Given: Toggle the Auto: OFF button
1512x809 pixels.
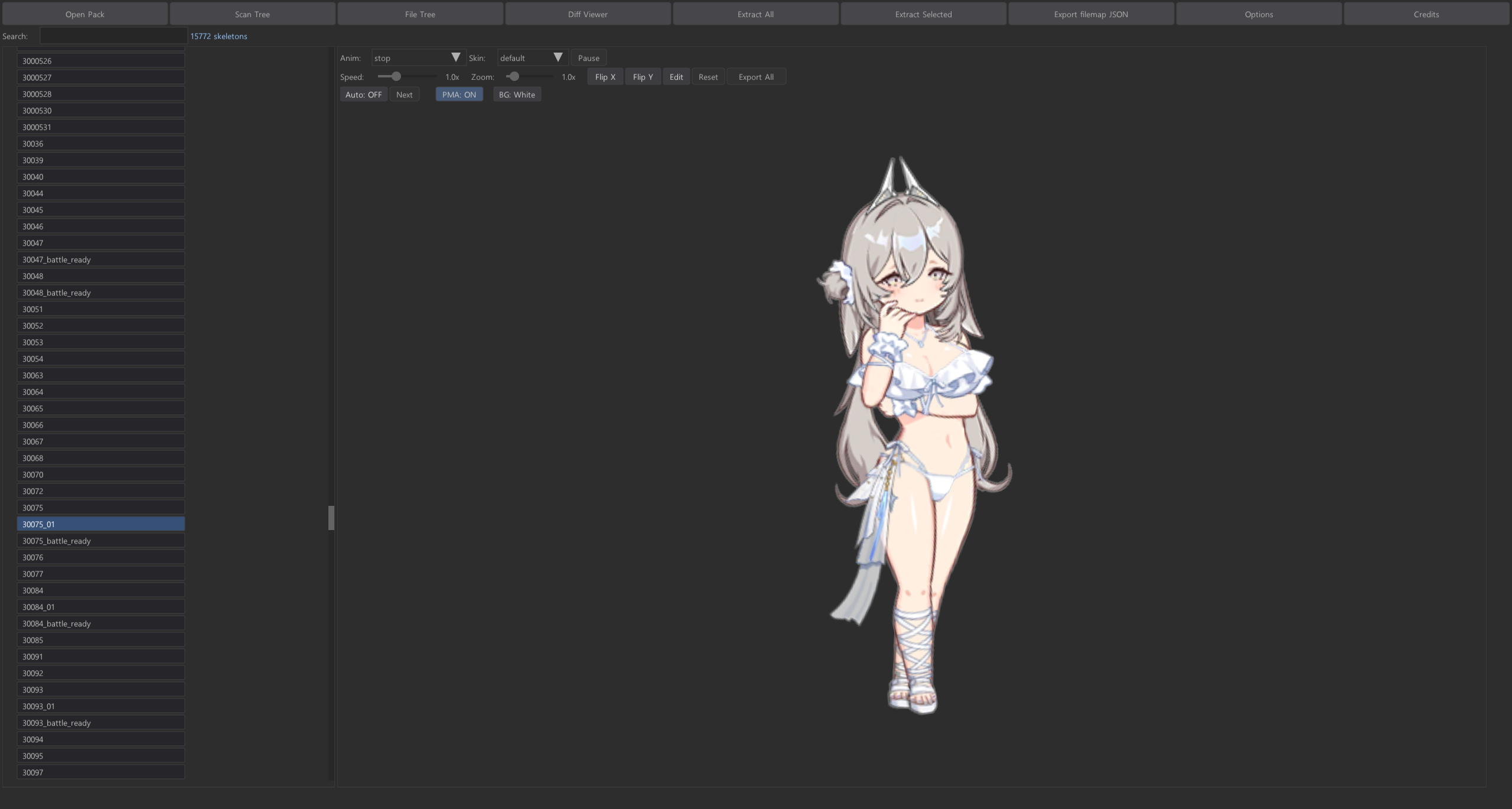Looking at the screenshot, I should point(363,95).
